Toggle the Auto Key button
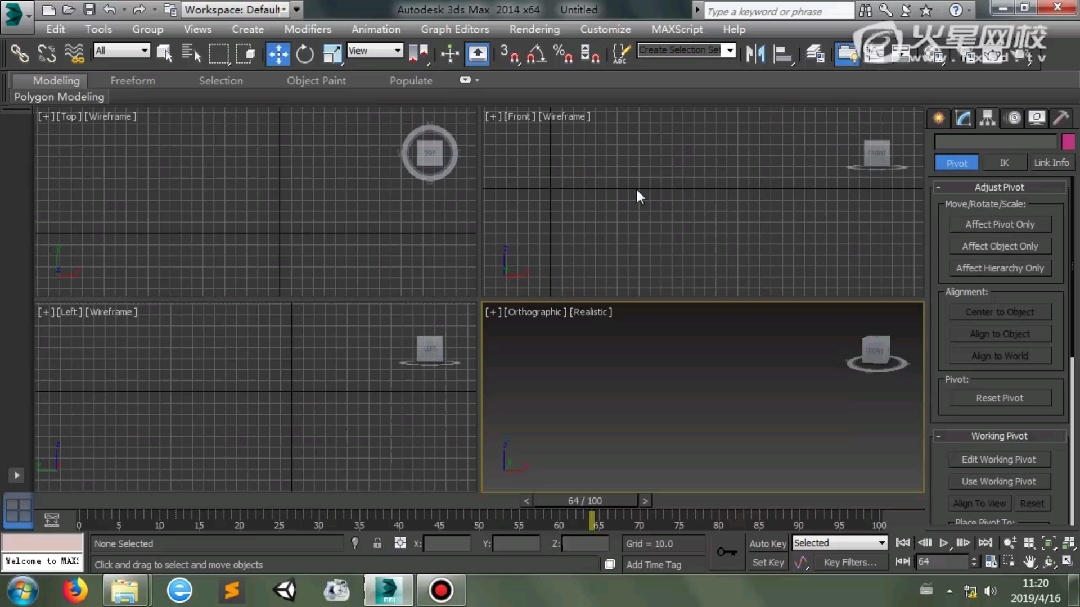The width and height of the screenshot is (1080, 607). (x=767, y=544)
